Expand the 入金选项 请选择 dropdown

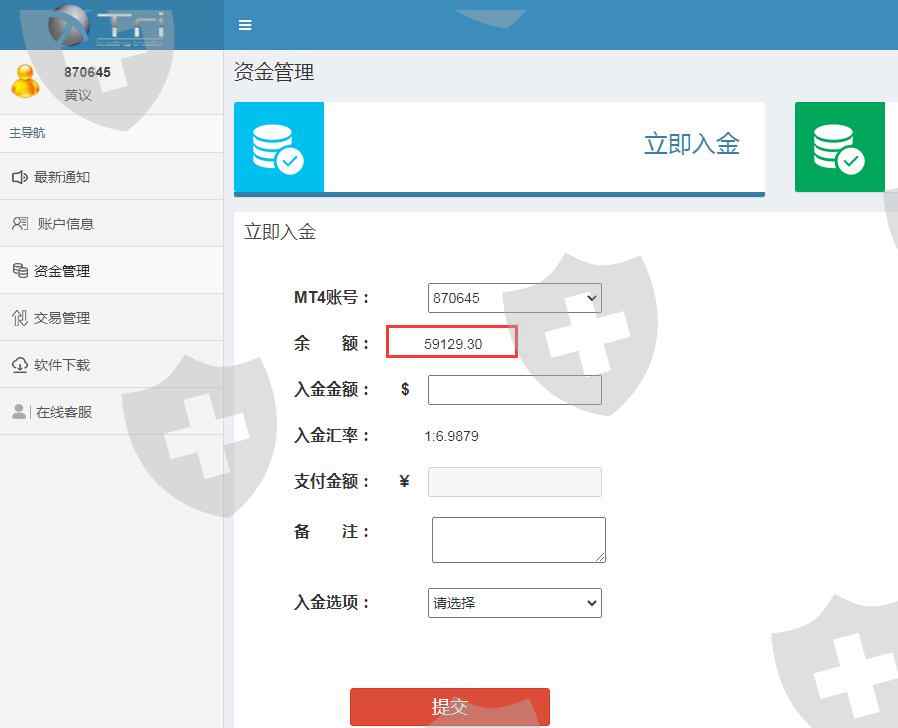pos(514,603)
